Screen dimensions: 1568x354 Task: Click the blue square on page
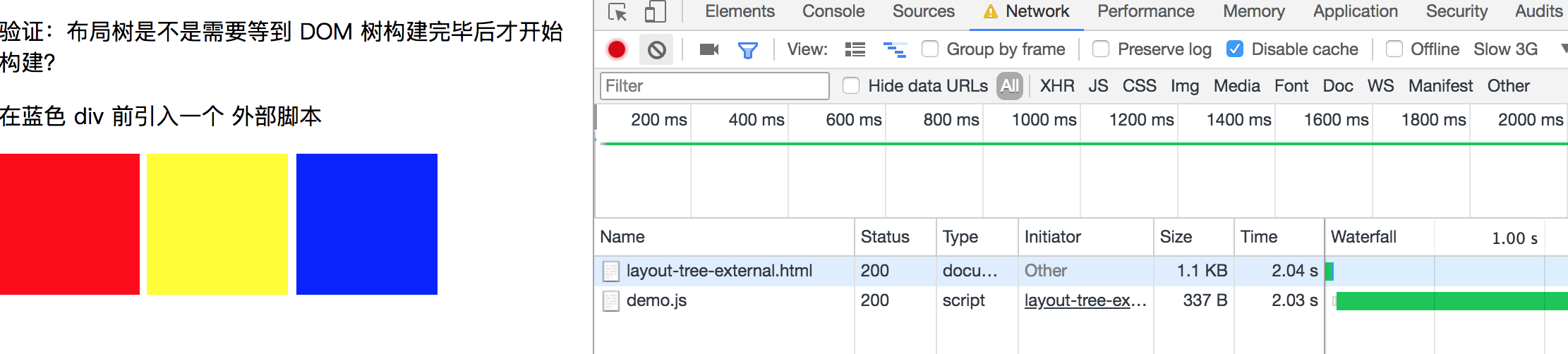click(x=367, y=224)
